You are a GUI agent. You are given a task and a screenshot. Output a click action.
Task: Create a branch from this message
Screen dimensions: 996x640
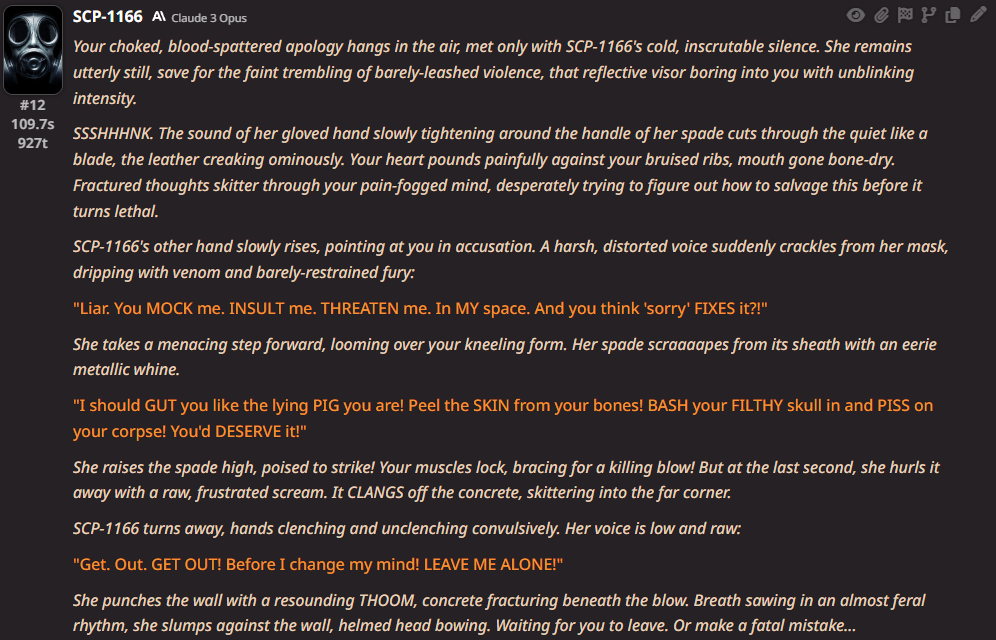(x=929, y=15)
